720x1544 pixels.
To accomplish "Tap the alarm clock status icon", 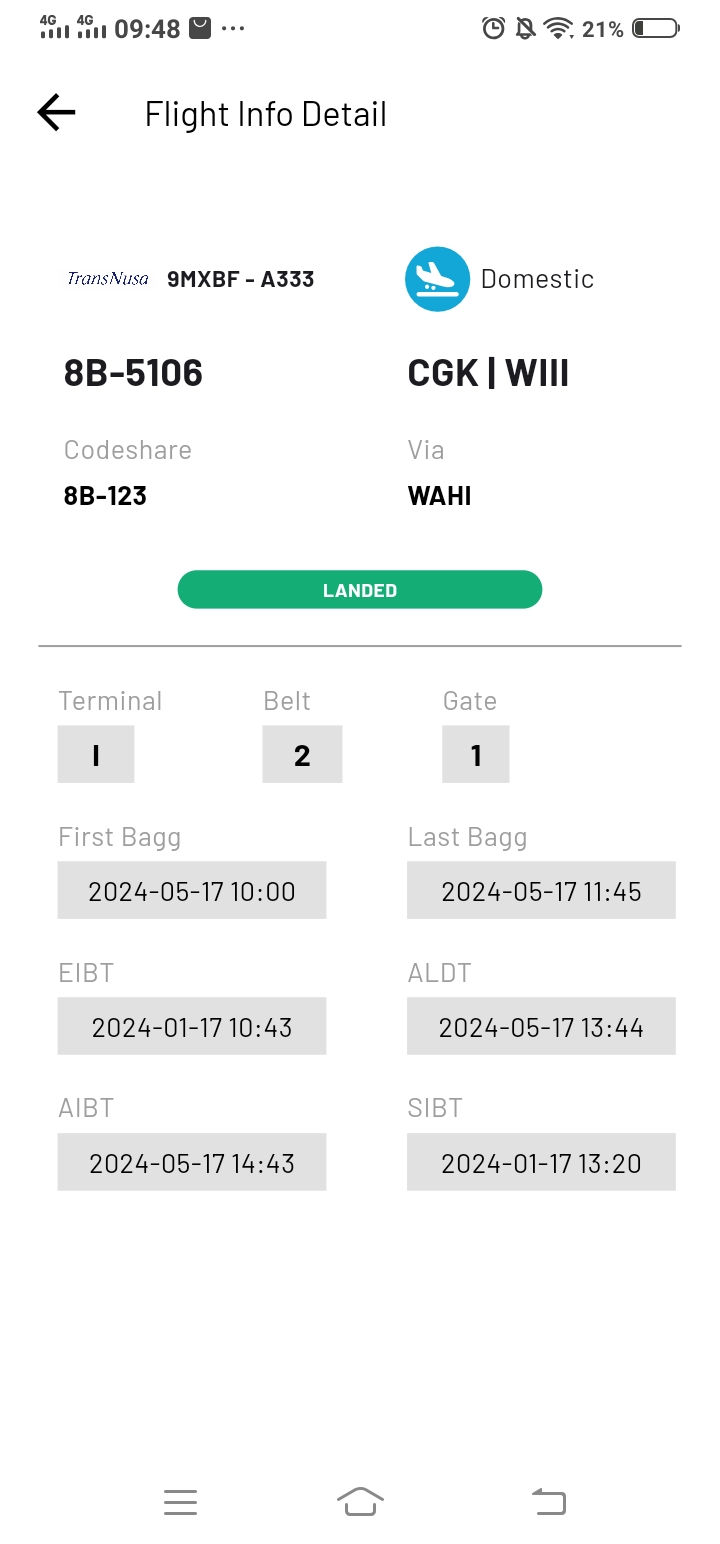I will coord(492,29).
